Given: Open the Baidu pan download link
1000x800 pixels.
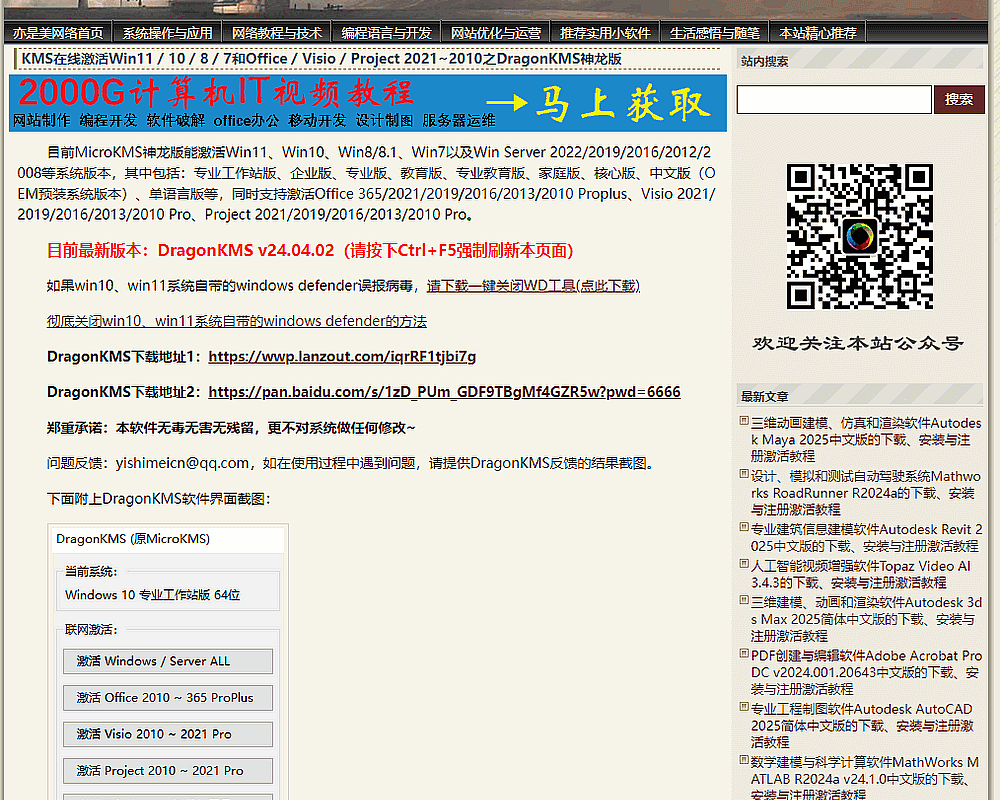Looking at the screenshot, I should tap(444, 392).
